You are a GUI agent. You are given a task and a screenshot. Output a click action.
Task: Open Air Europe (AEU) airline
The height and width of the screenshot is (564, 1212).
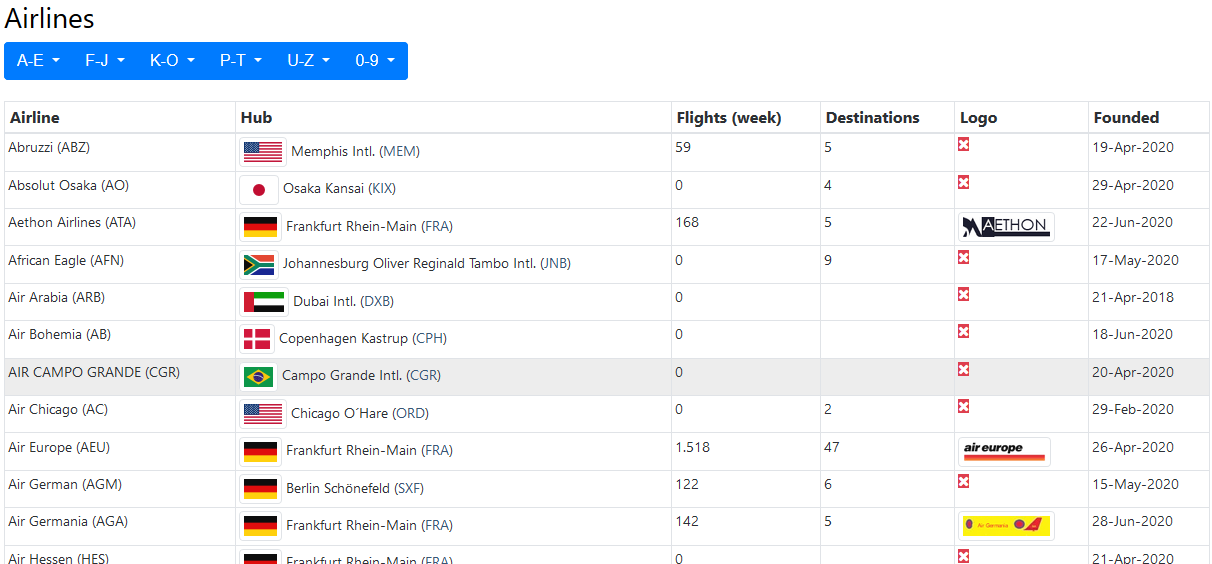(60, 447)
